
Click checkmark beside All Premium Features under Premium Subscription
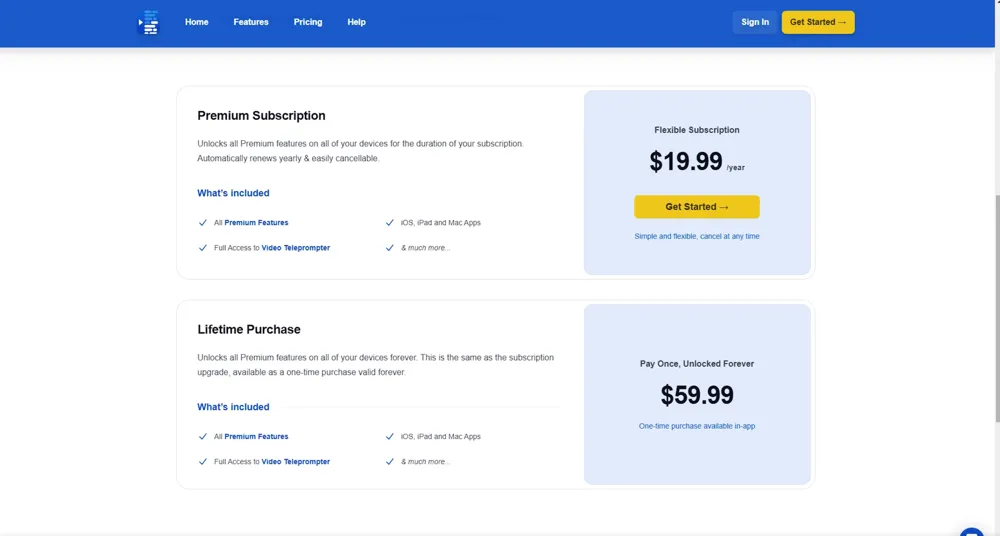click(x=203, y=223)
